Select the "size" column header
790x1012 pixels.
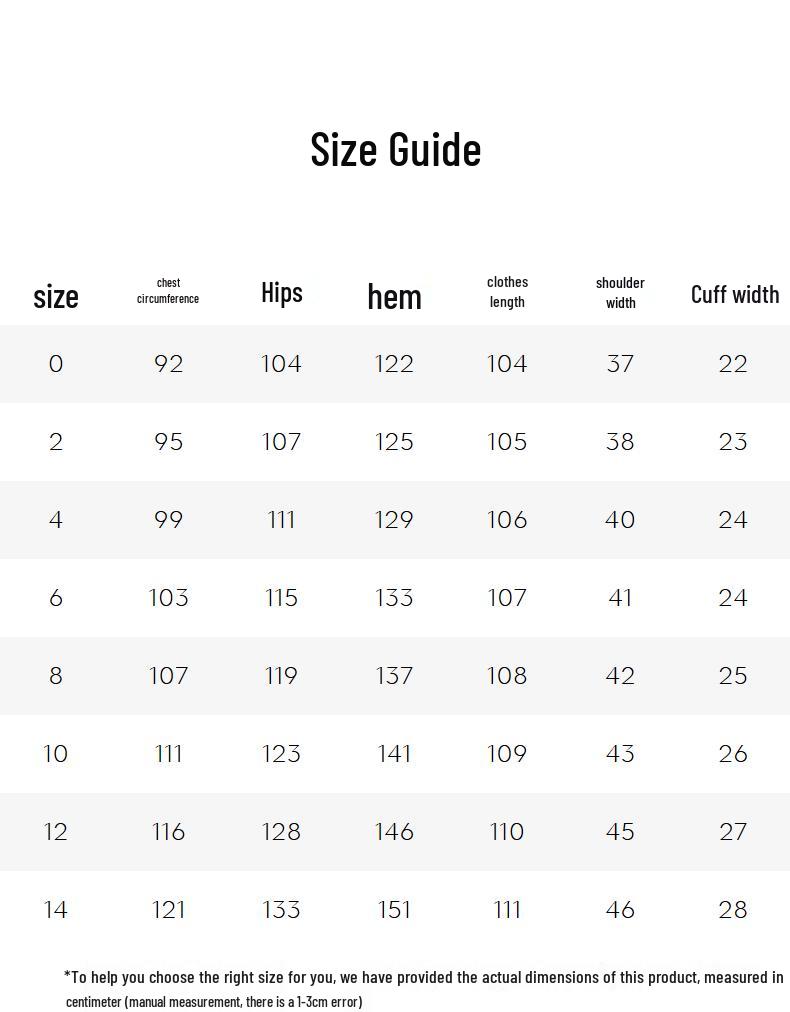pos(56,296)
